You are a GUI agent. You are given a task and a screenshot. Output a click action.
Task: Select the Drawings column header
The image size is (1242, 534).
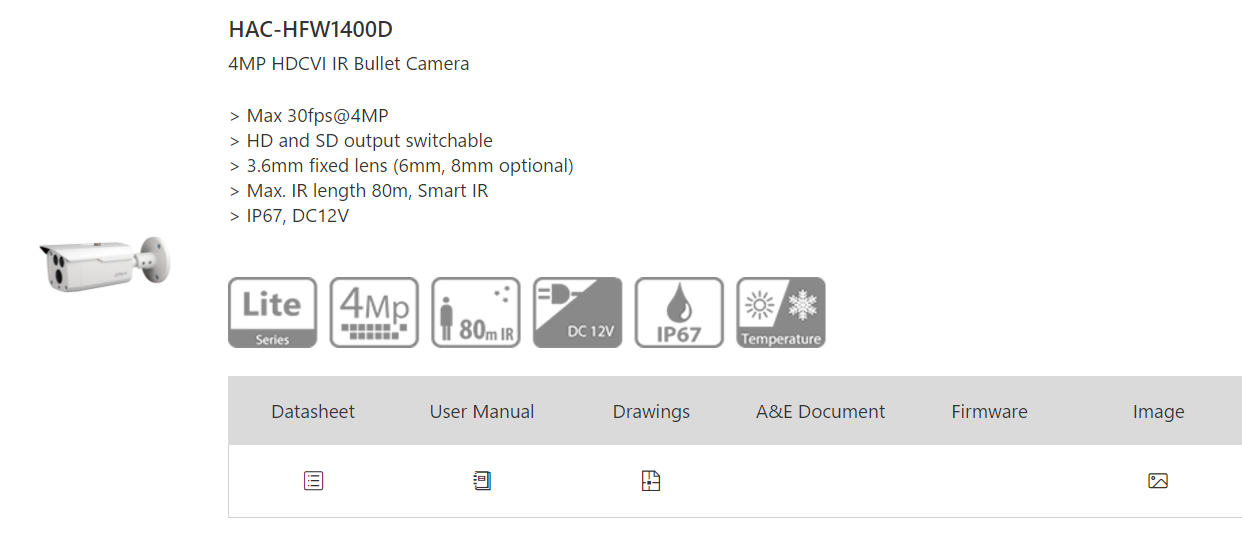pos(651,411)
